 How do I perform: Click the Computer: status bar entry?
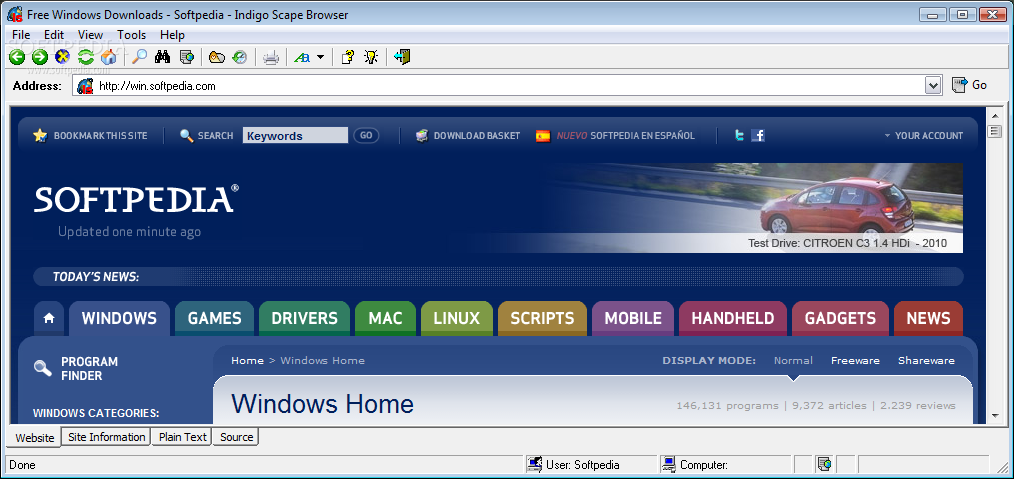pyautogui.click(x=726, y=464)
